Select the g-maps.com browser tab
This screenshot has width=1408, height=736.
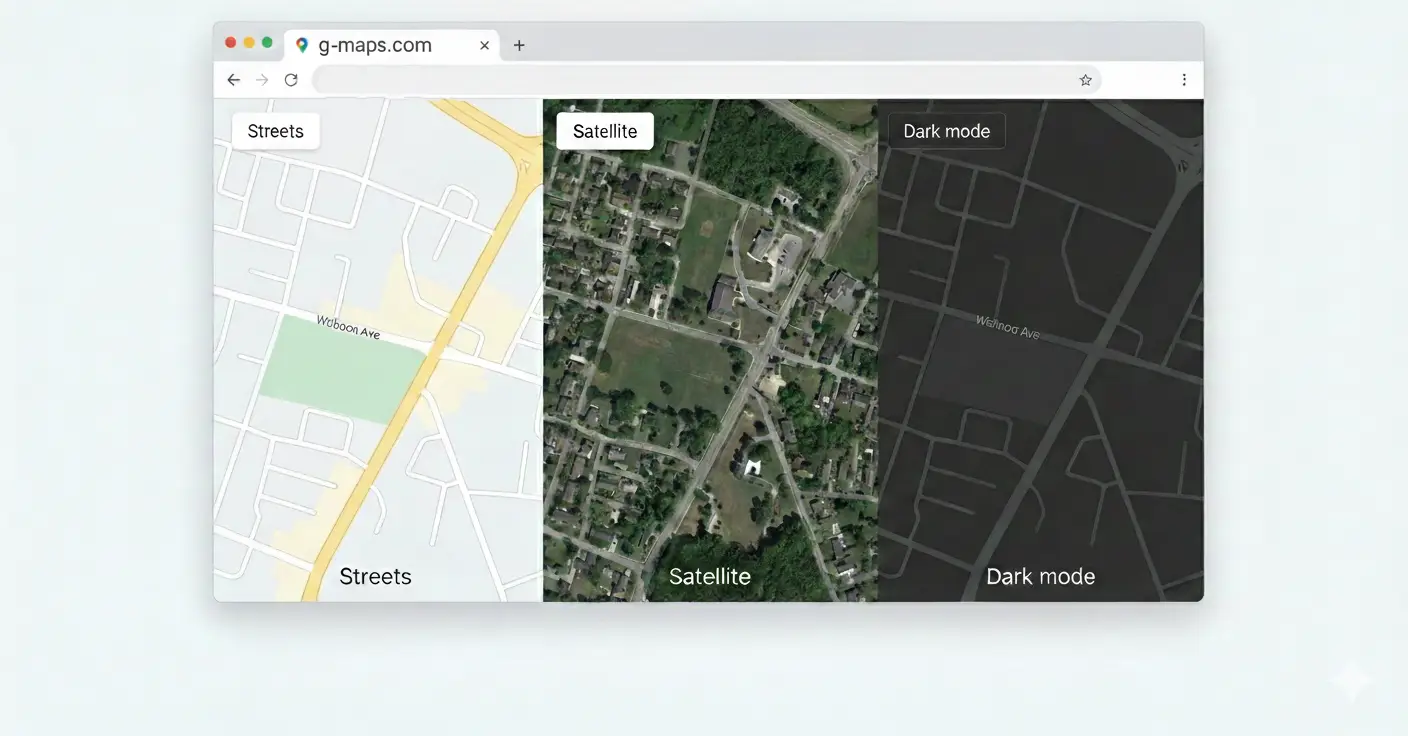[392, 45]
